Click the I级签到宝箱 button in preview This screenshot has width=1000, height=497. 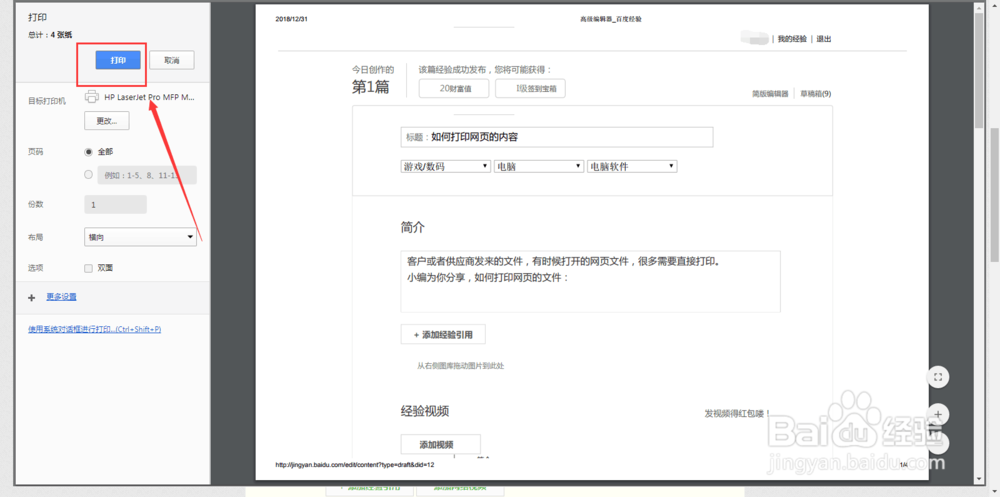pyautogui.click(x=531, y=89)
